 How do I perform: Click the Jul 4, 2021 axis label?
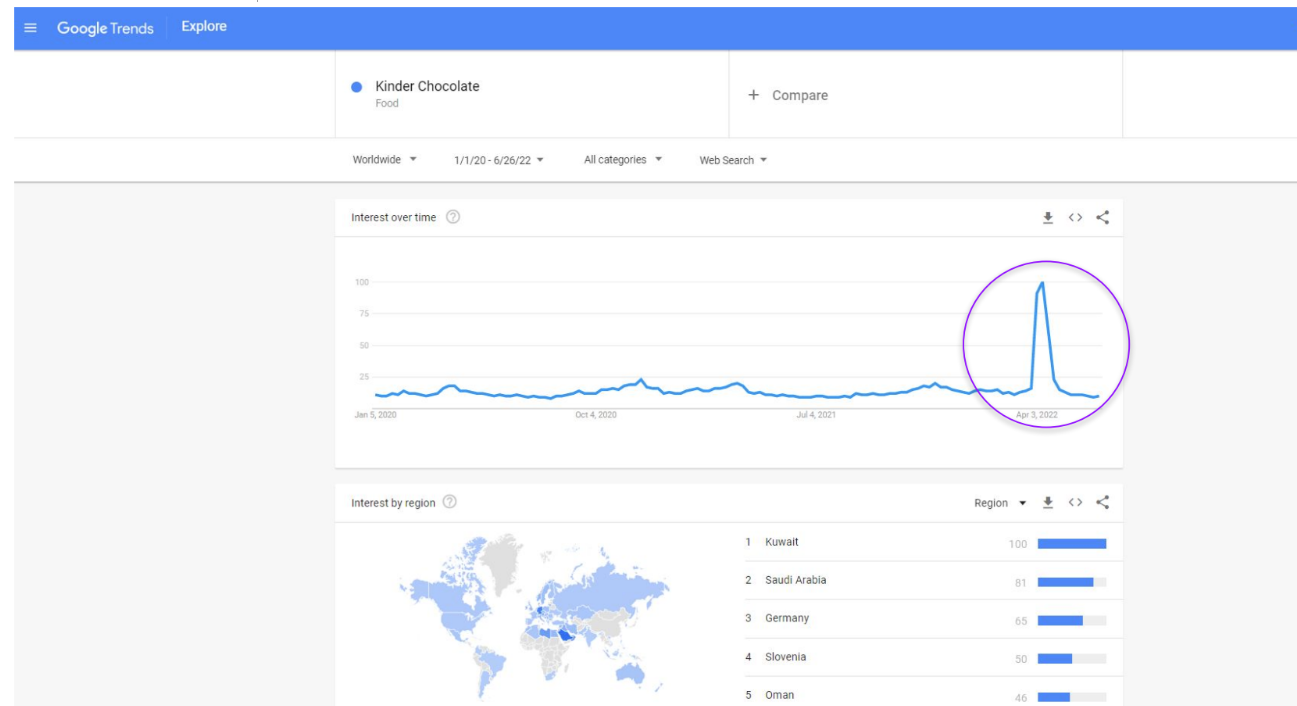pyautogui.click(x=816, y=414)
